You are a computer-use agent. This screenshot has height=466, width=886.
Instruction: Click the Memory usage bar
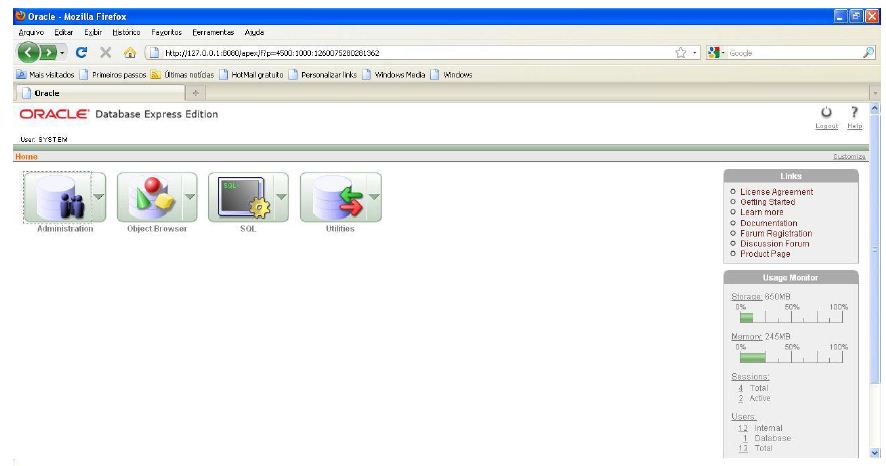(791, 358)
